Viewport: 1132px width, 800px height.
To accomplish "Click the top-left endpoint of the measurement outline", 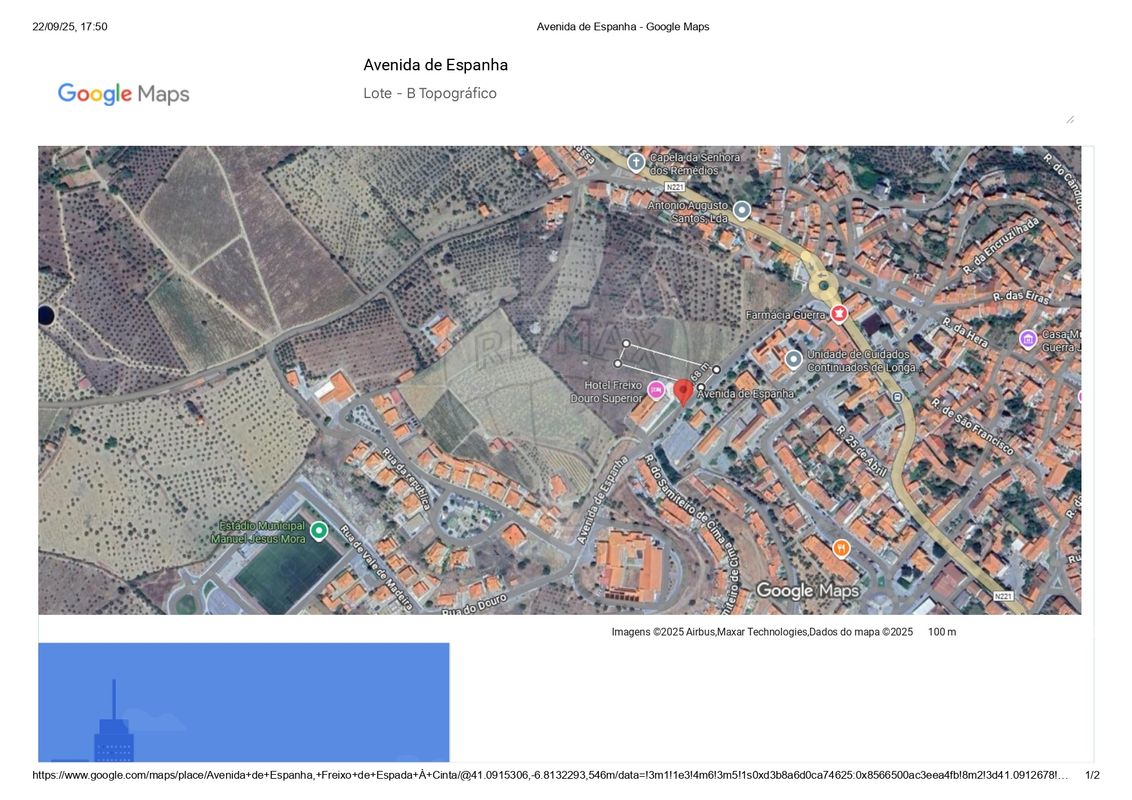I will coord(626,344).
